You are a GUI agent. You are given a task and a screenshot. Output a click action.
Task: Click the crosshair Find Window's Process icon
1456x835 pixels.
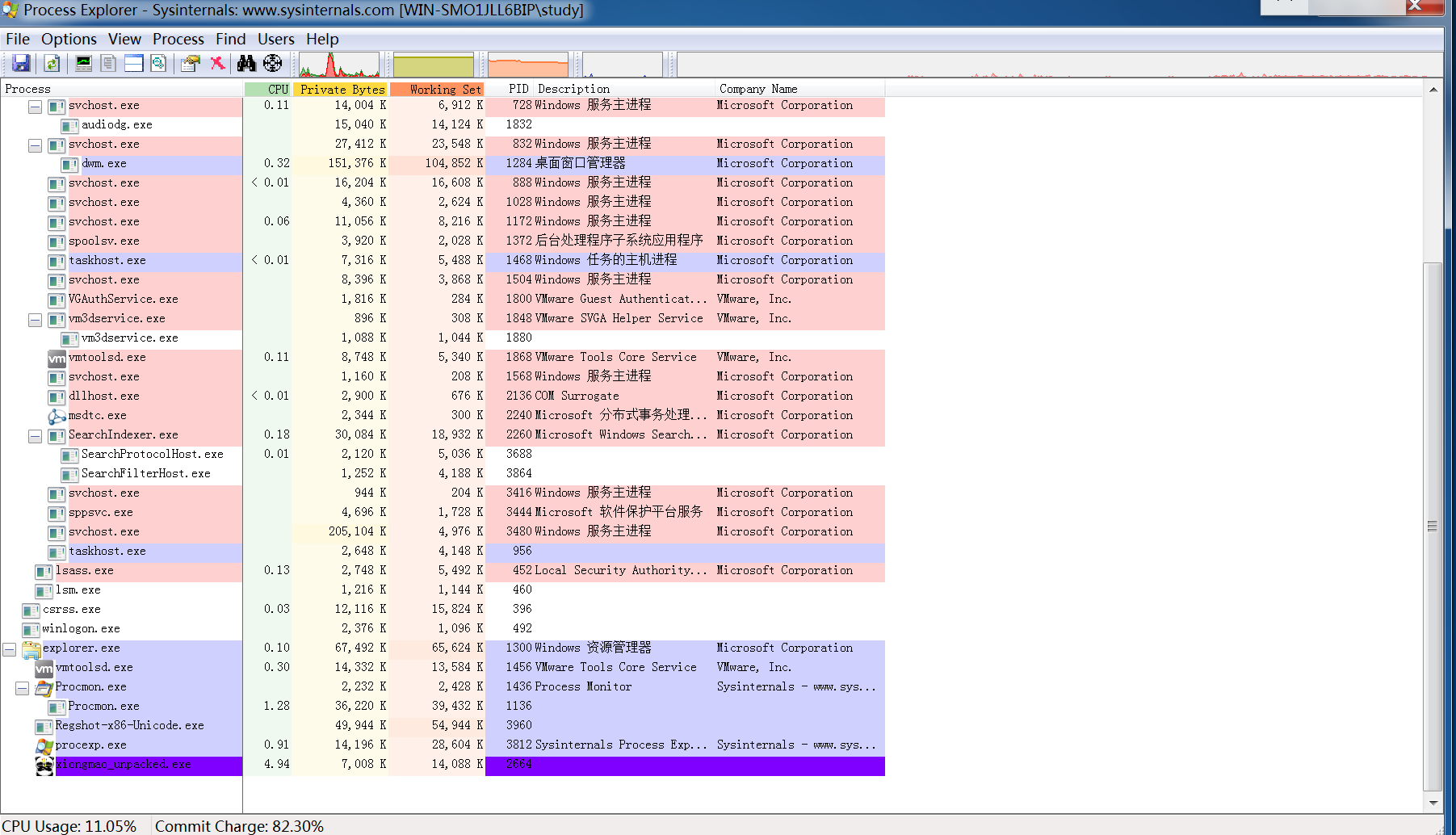(x=273, y=63)
